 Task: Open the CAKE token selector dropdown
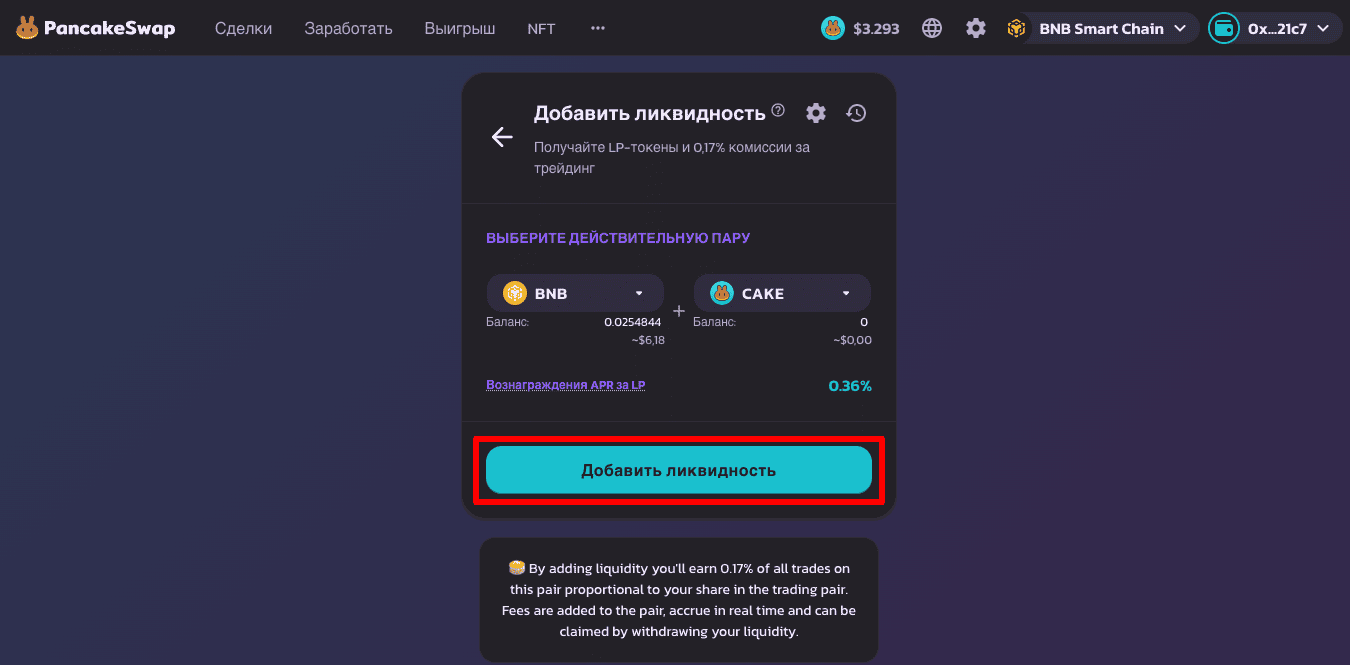[x=782, y=293]
